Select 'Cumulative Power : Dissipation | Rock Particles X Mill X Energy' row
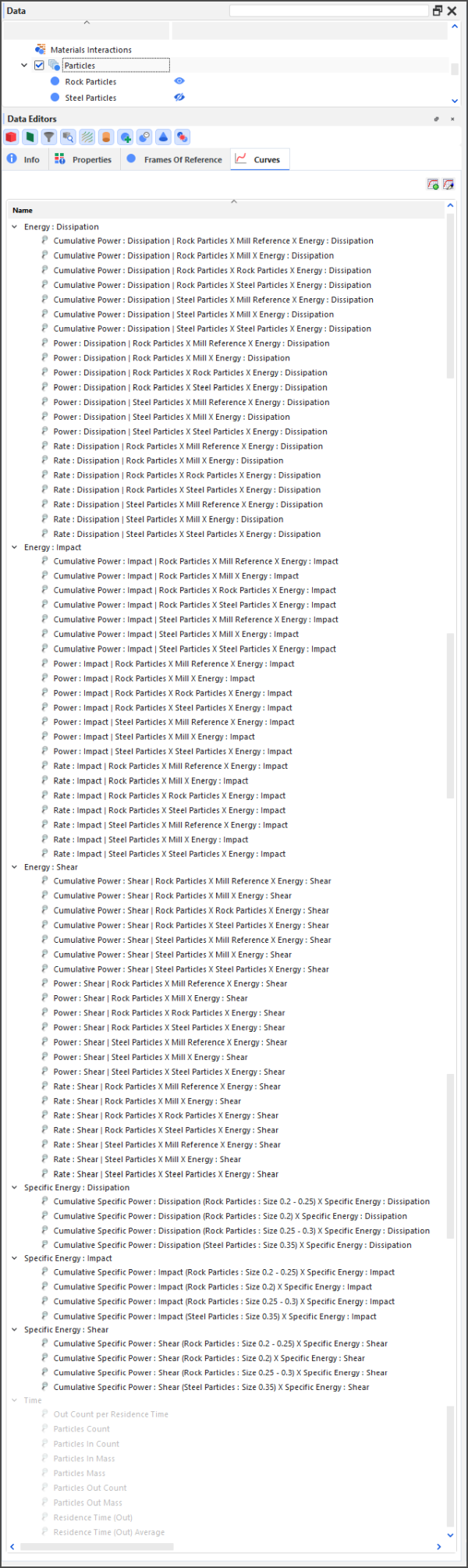 click(193, 255)
